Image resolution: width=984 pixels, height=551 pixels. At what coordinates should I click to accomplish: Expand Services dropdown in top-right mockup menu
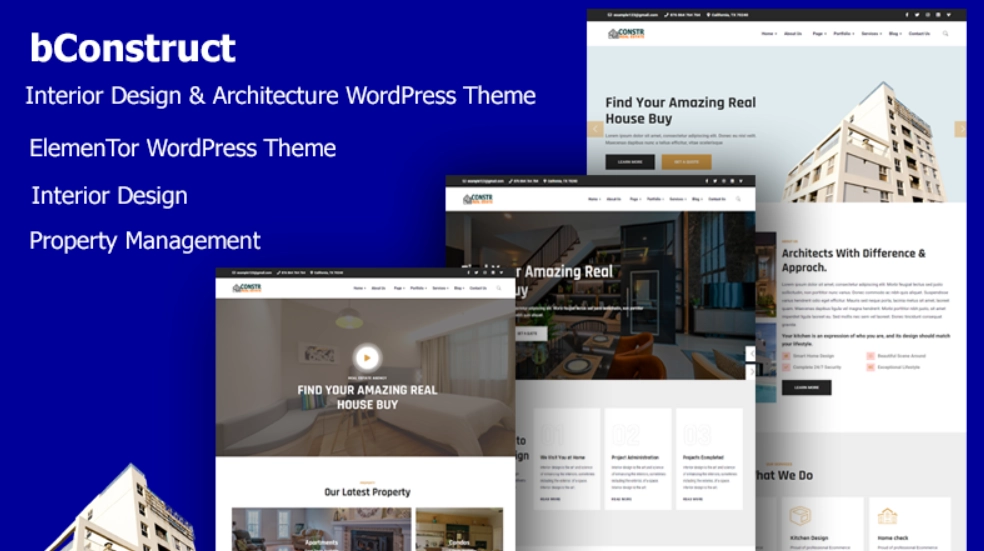871,34
